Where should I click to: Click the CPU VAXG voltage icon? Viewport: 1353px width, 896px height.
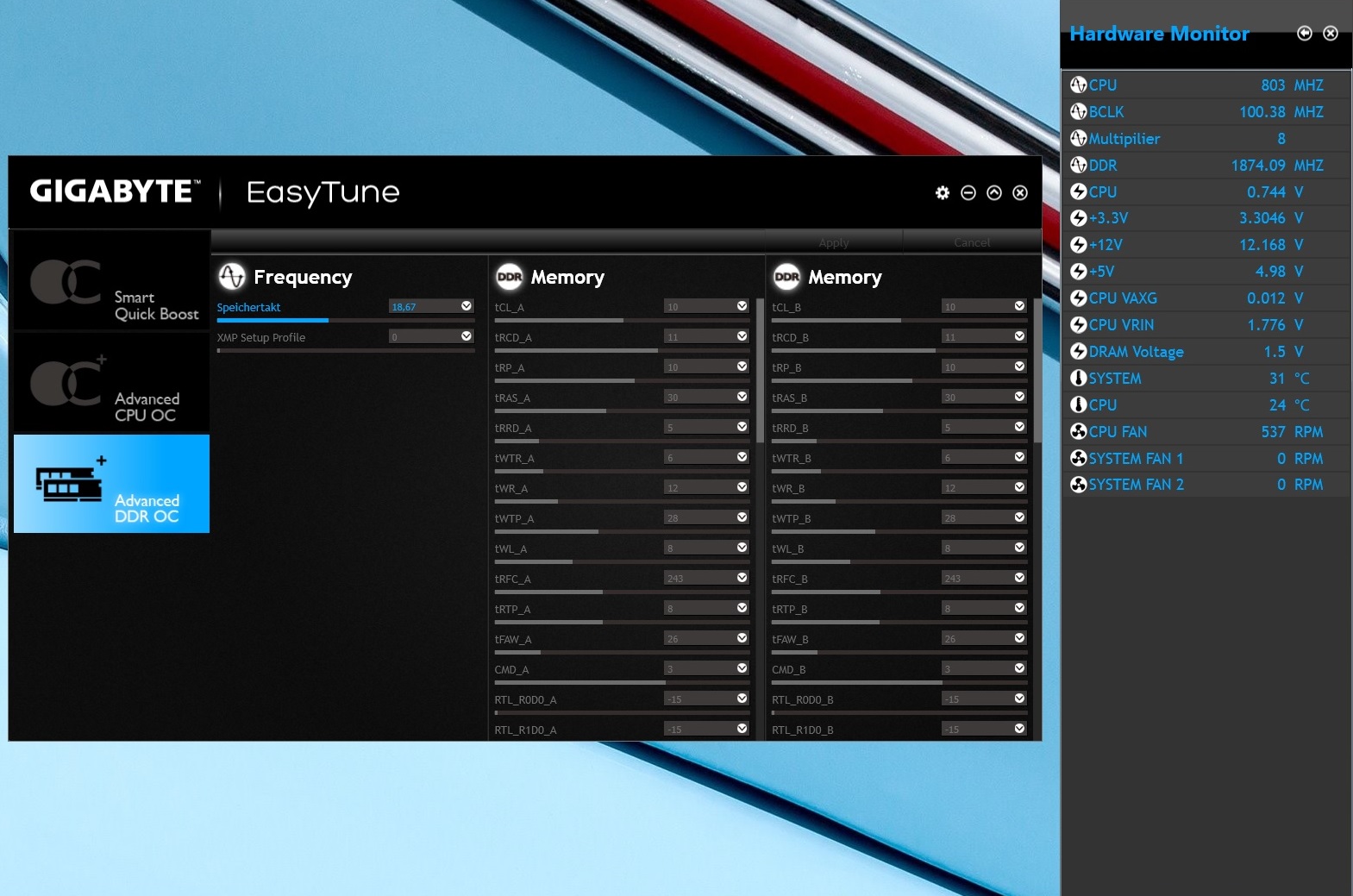1078,298
